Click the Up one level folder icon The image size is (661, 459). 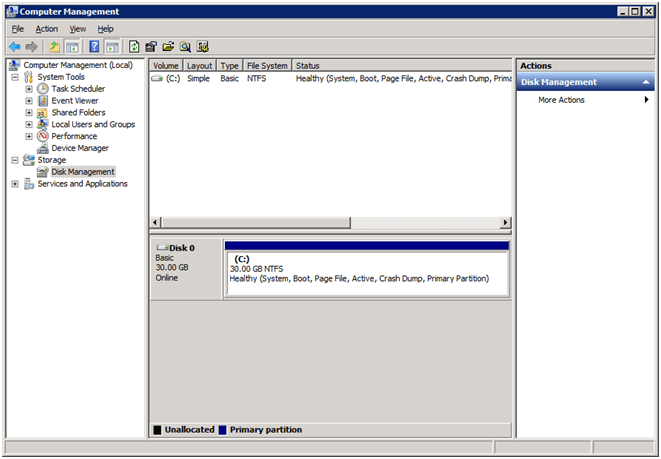click(x=54, y=47)
